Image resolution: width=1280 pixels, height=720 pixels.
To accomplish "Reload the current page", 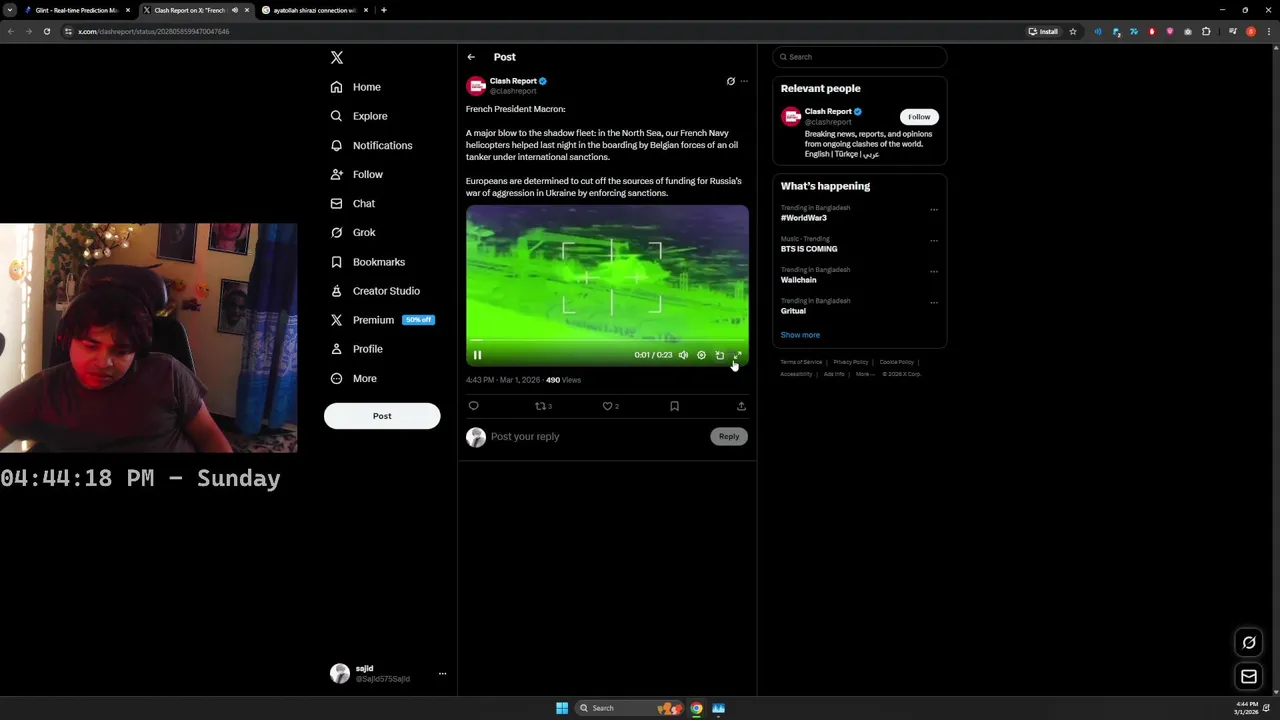I will click(x=46, y=31).
